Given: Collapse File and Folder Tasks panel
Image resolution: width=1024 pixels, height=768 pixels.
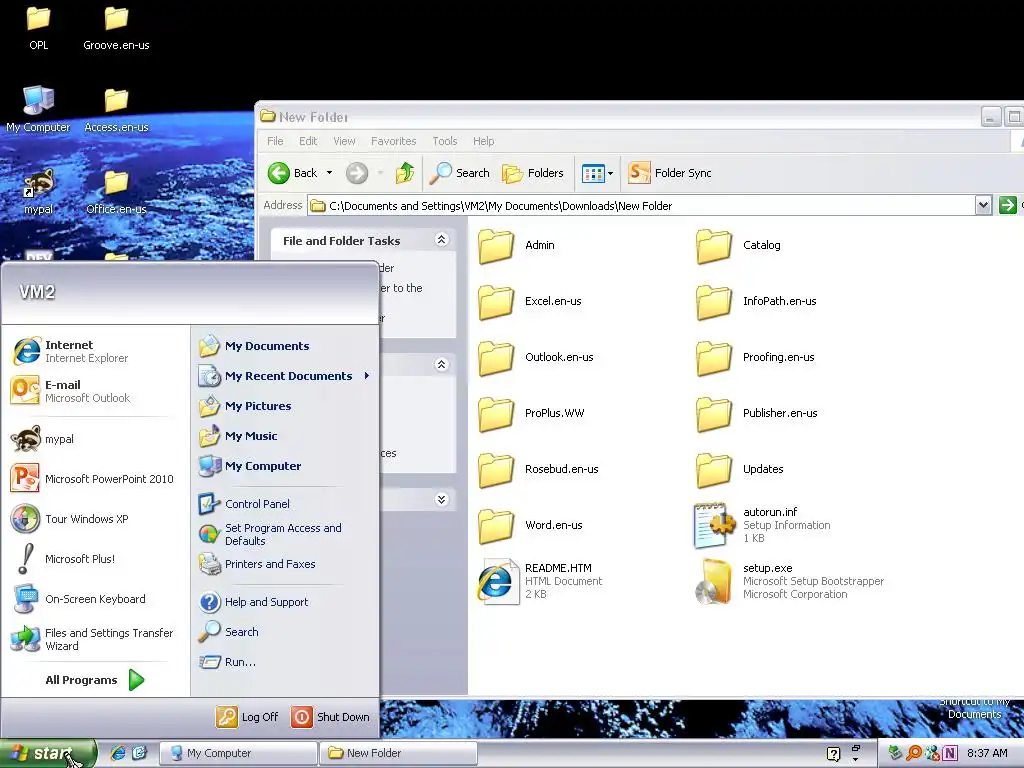Looking at the screenshot, I should coord(441,240).
